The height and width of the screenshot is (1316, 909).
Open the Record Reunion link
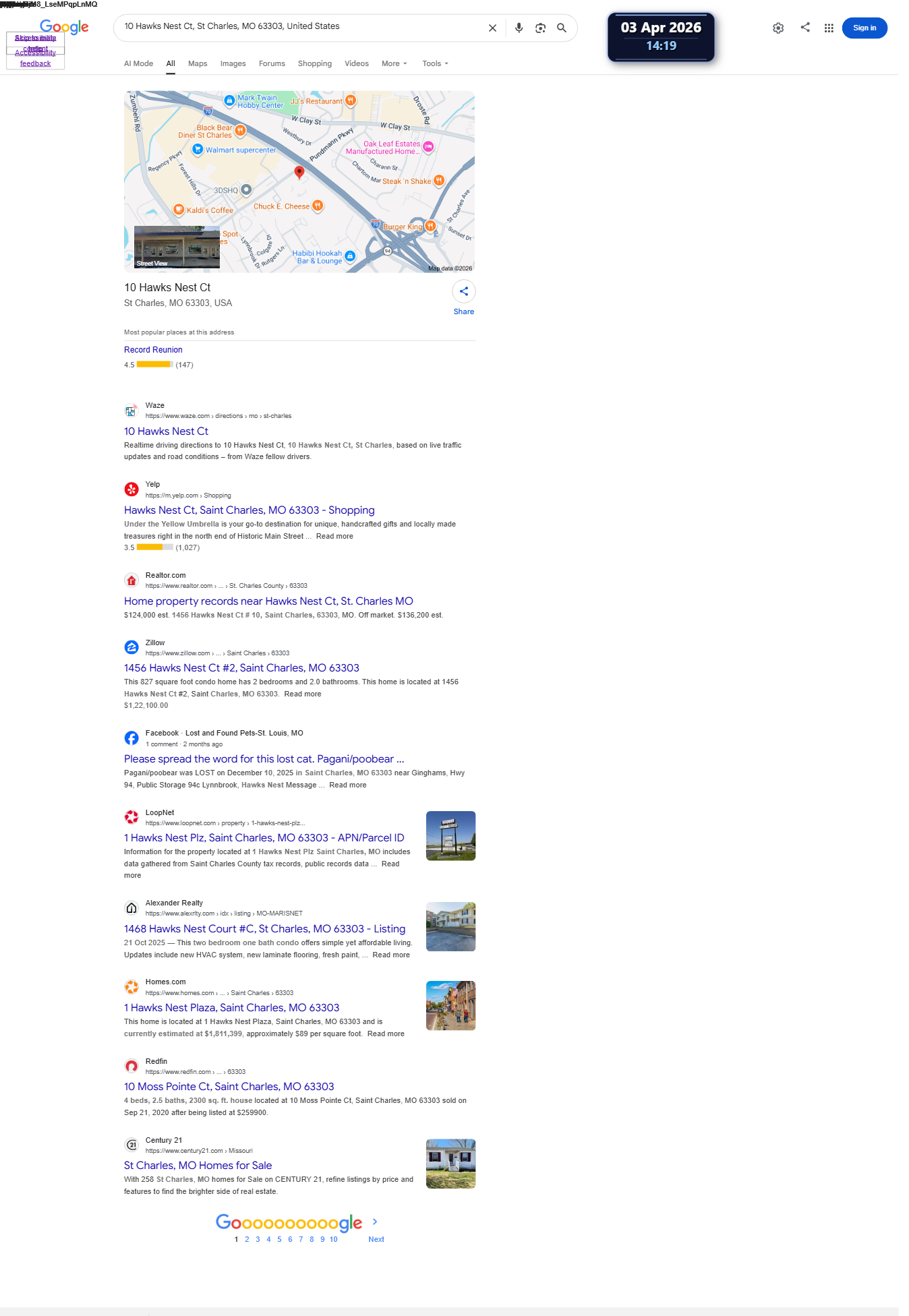pyautogui.click(x=153, y=350)
